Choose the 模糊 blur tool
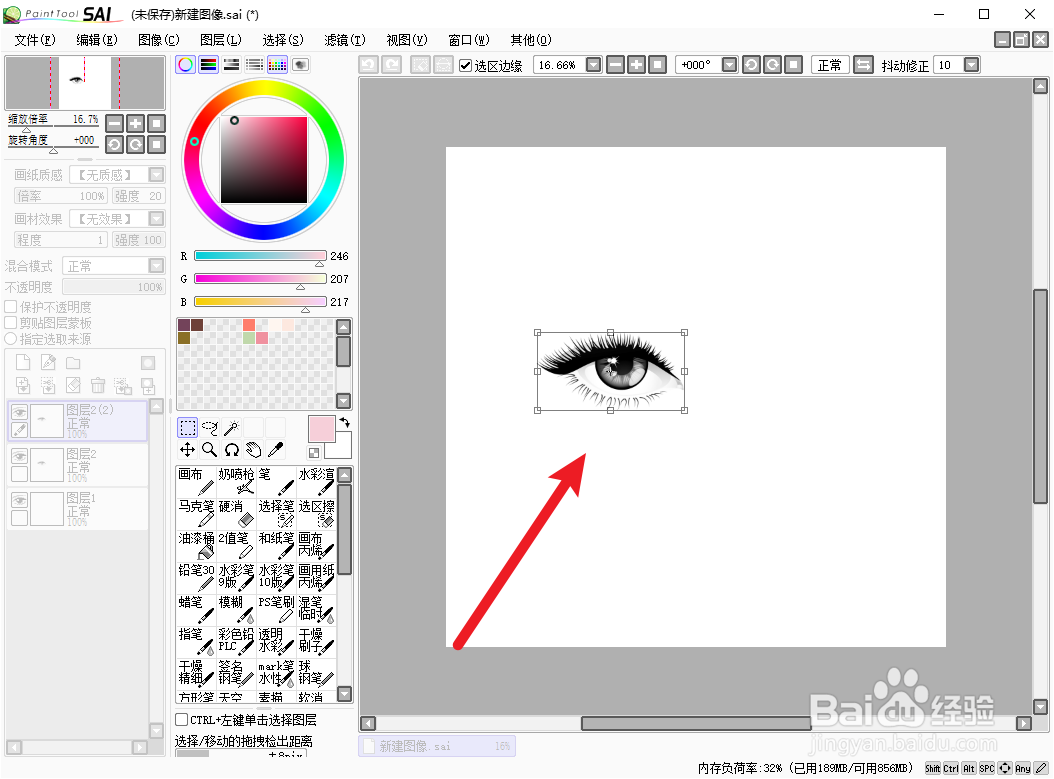 (236, 609)
